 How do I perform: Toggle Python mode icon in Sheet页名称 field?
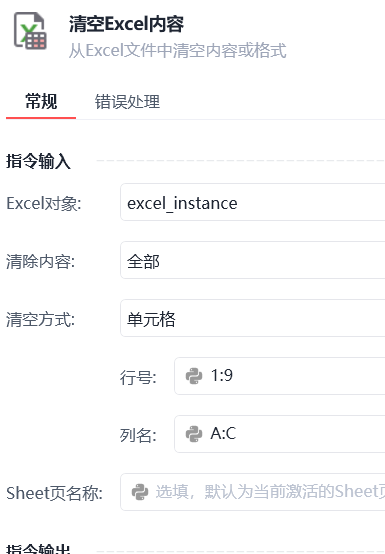[140, 492]
